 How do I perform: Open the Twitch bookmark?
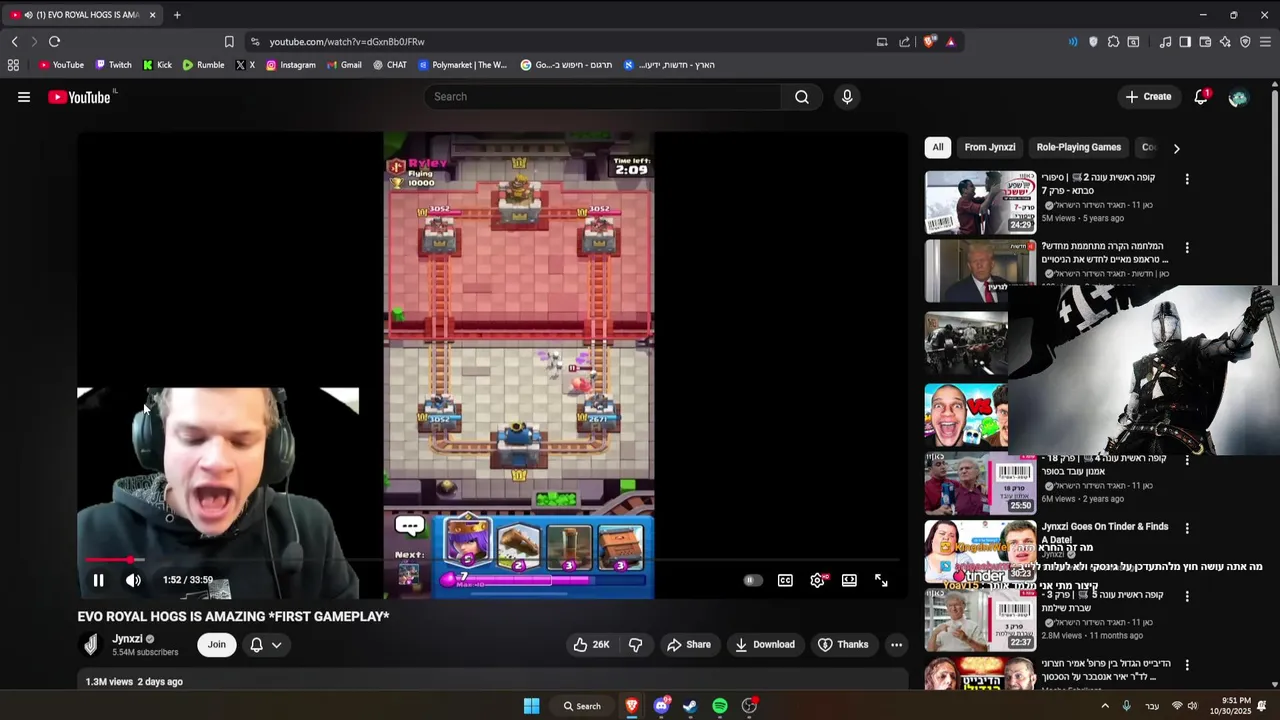click(113, 65)
